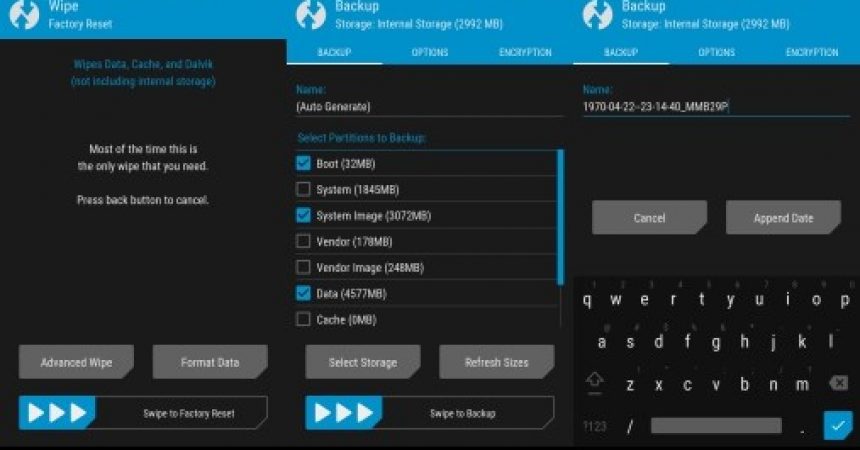Image resolution: width=860 pixels, height=450 pixels.
Task: Tap the backspace key on the keyboard
Action: (x=839, y=384)
